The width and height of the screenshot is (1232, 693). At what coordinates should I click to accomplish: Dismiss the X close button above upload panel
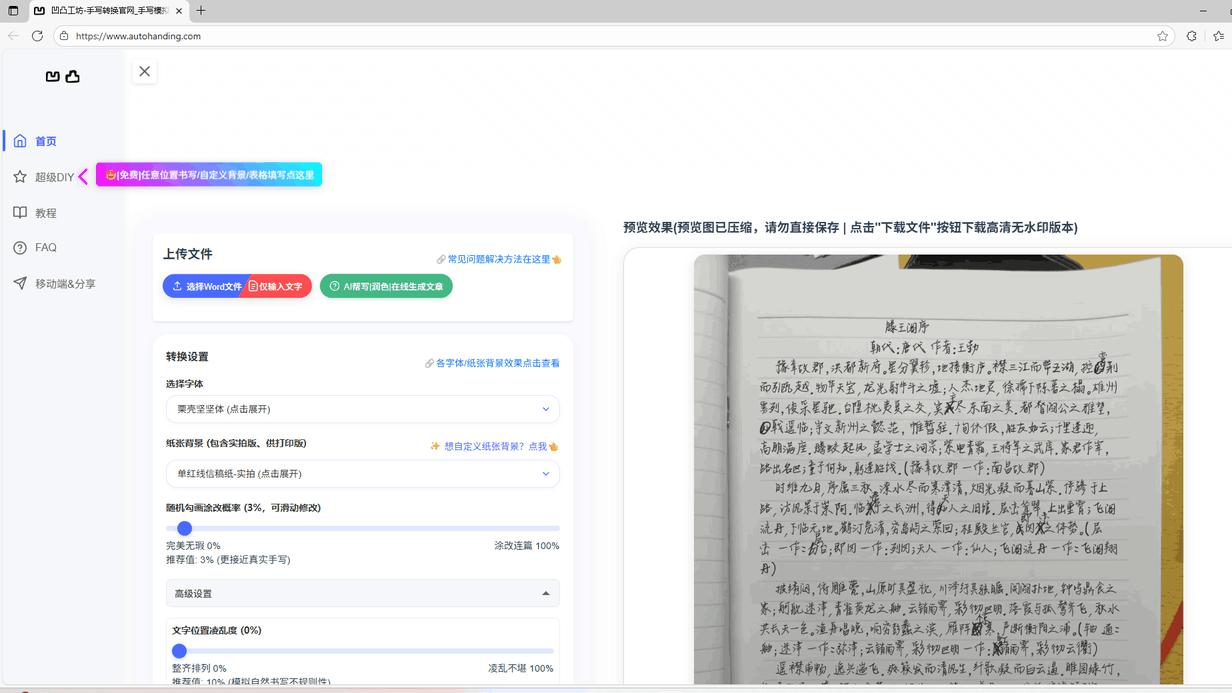pyautogui.click(x=144, y=71)
